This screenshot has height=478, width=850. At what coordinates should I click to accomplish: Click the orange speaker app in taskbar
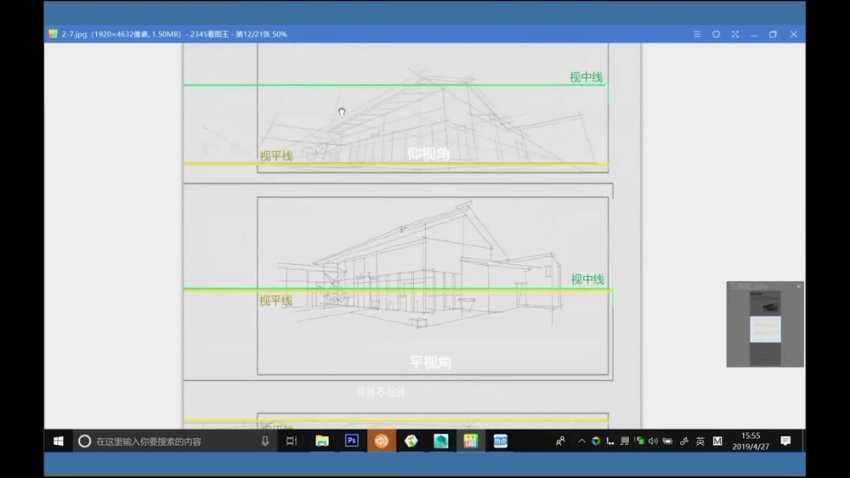click(382, 441)
